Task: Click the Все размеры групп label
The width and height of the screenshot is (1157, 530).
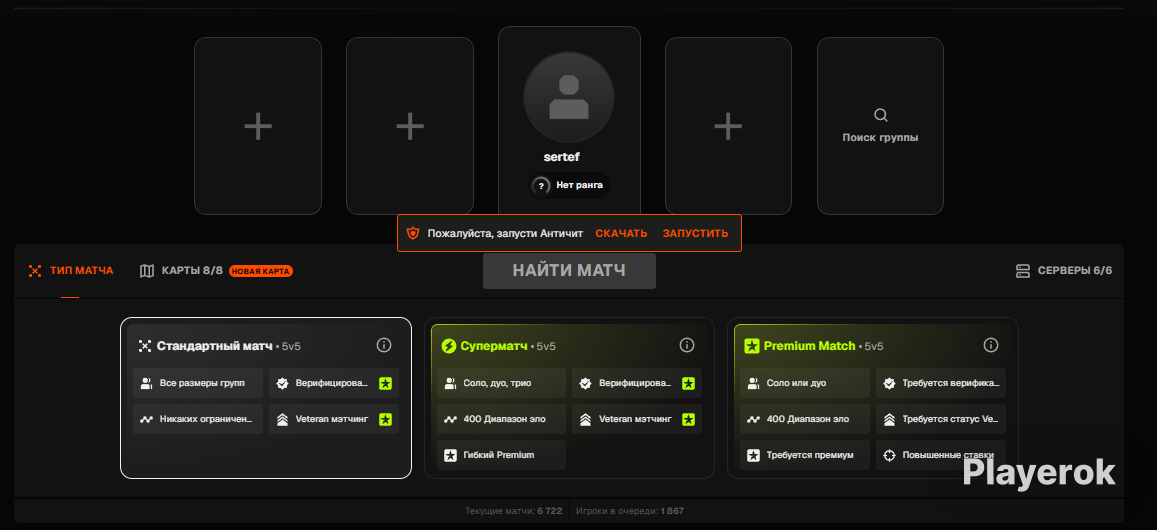Action: tap(201, 383)
